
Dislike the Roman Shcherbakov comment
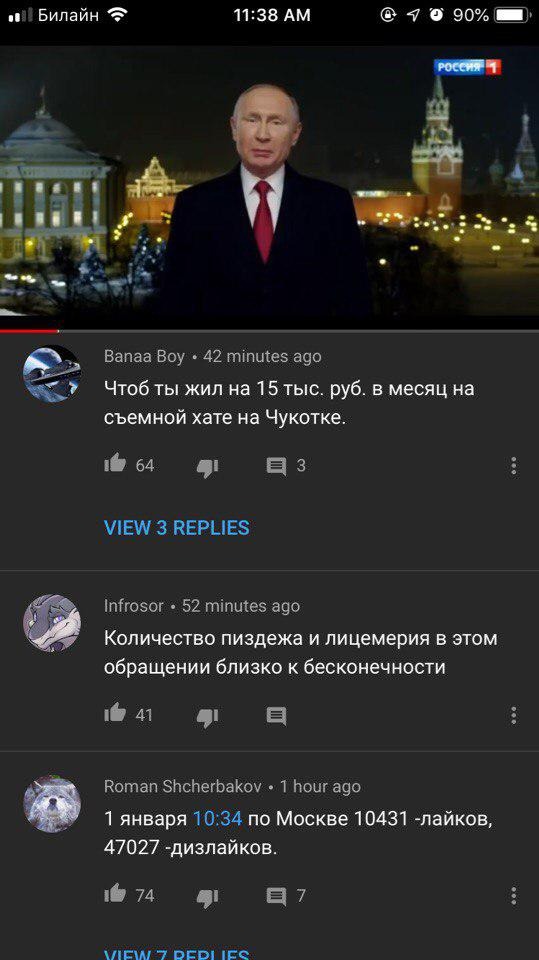tap(207, 898)
